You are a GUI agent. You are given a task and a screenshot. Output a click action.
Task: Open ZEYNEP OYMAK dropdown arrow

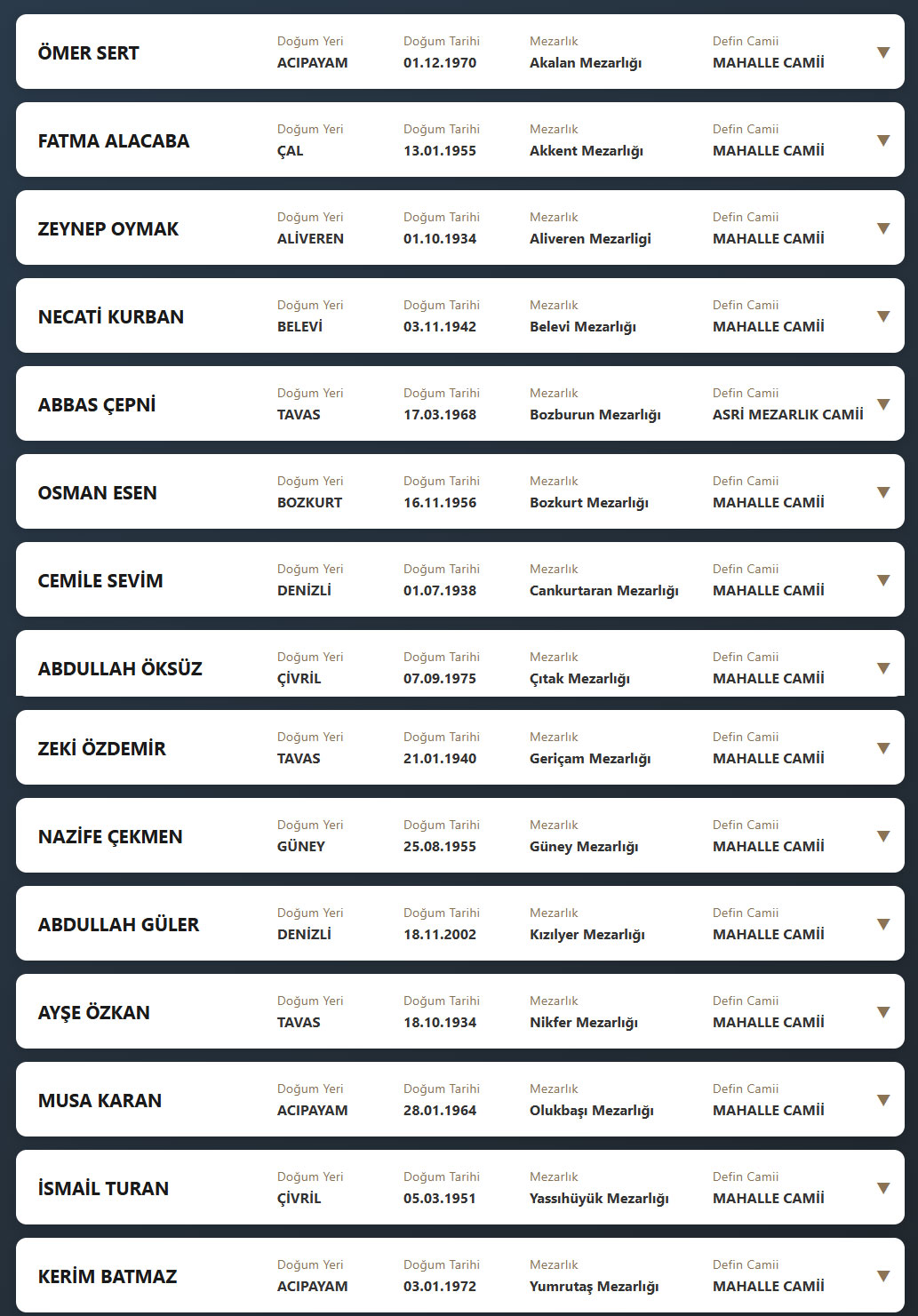click(883, 228)
